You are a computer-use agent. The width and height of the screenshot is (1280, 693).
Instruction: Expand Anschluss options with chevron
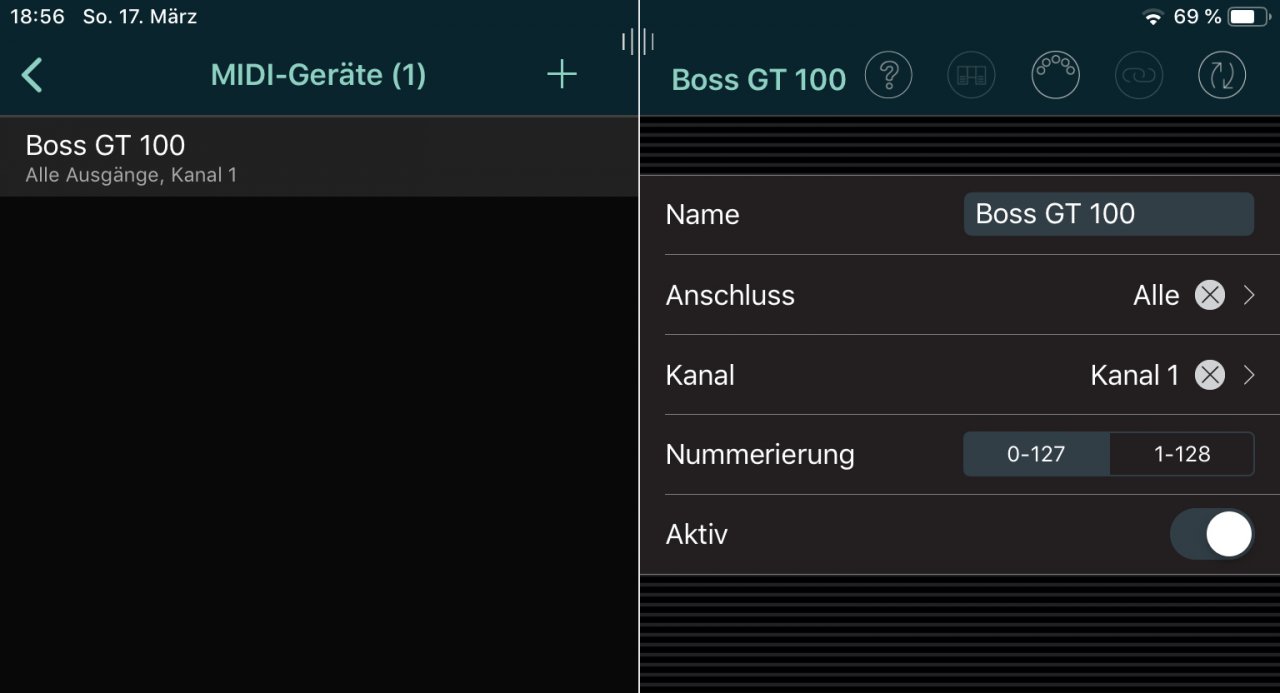coord(1249,295)
